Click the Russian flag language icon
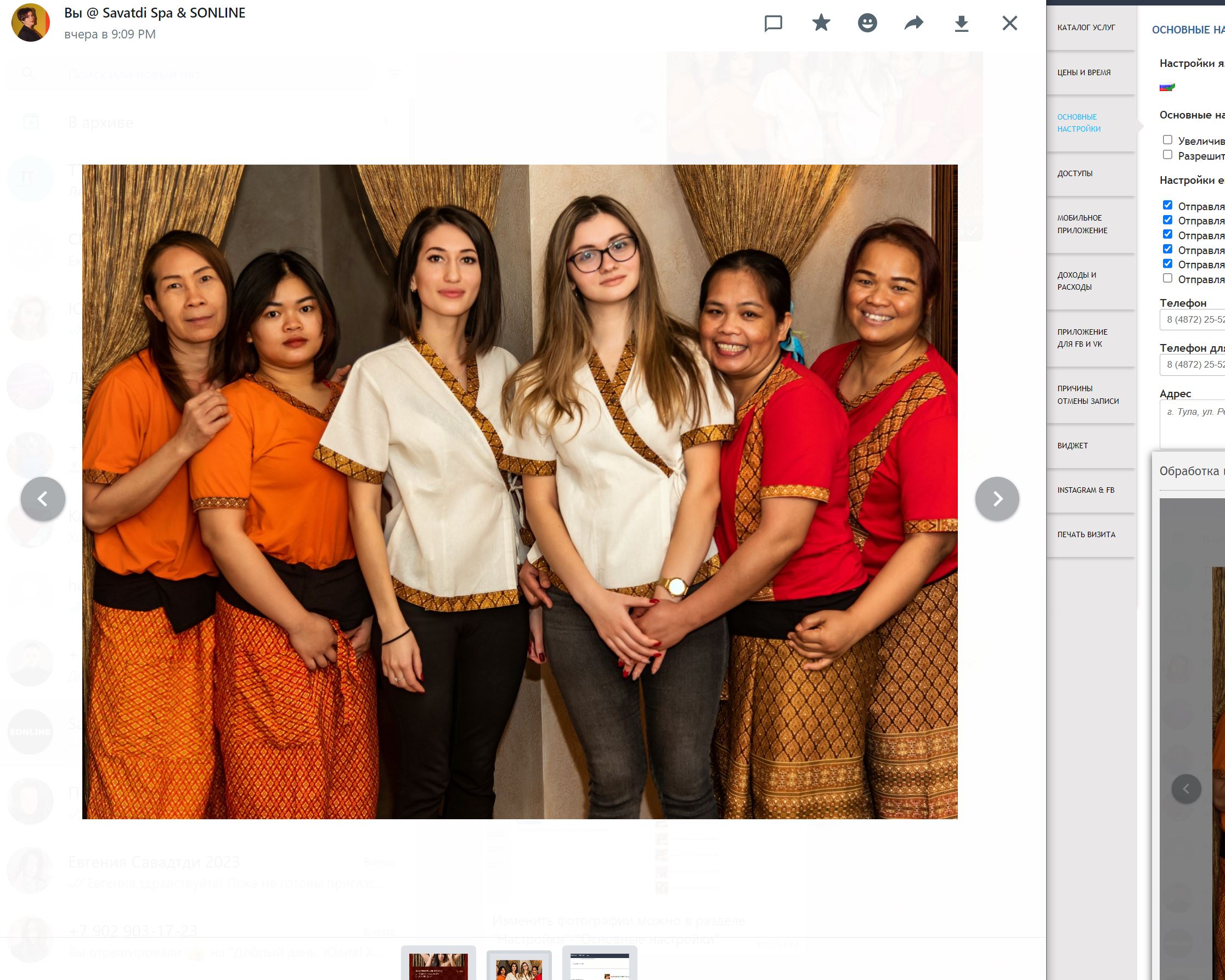 point(1167,87)
